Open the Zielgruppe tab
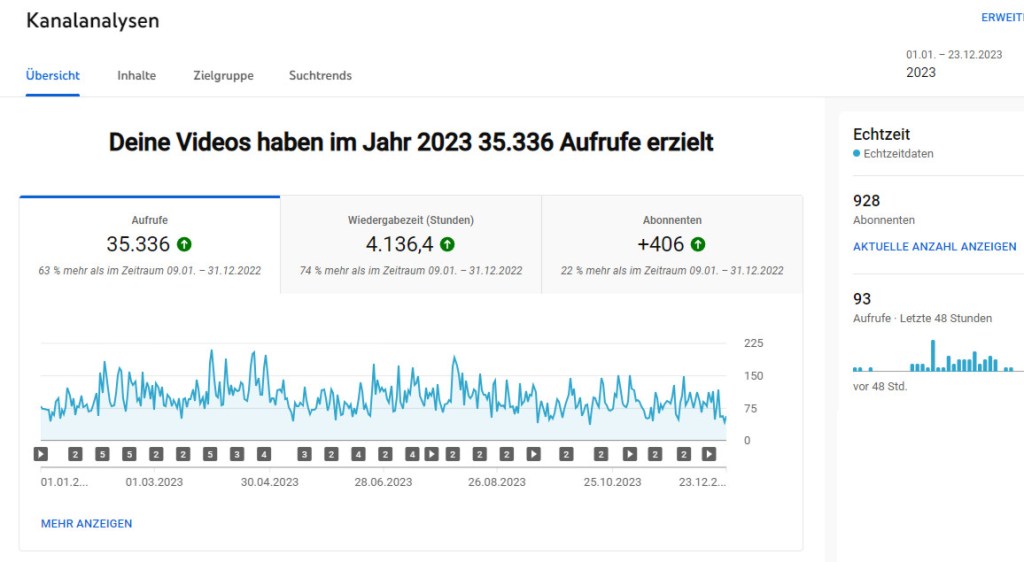The height and width of the screenshot is (562, 1024). (223, 75)
